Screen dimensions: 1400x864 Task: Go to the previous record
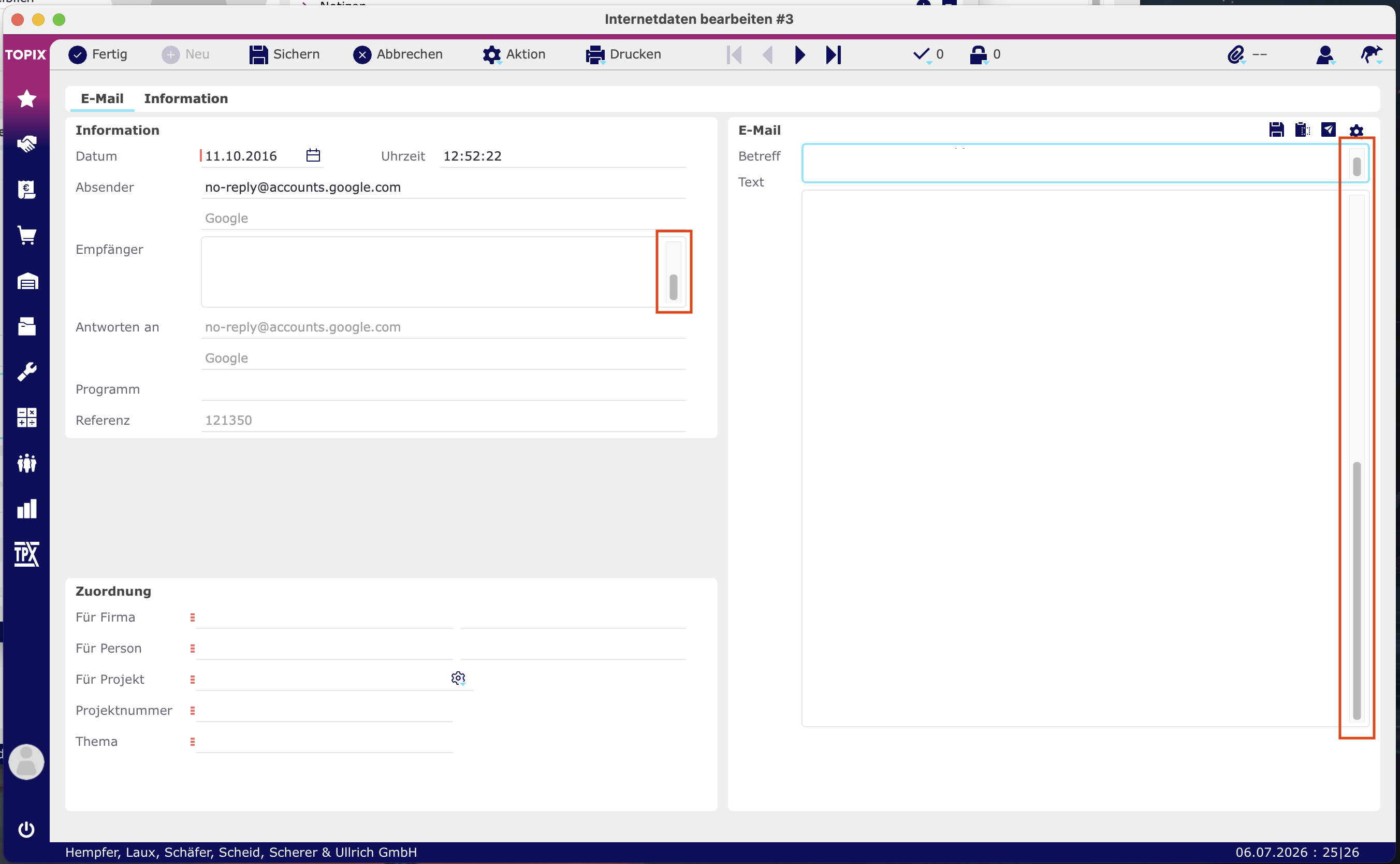click(x=767, y=55)
